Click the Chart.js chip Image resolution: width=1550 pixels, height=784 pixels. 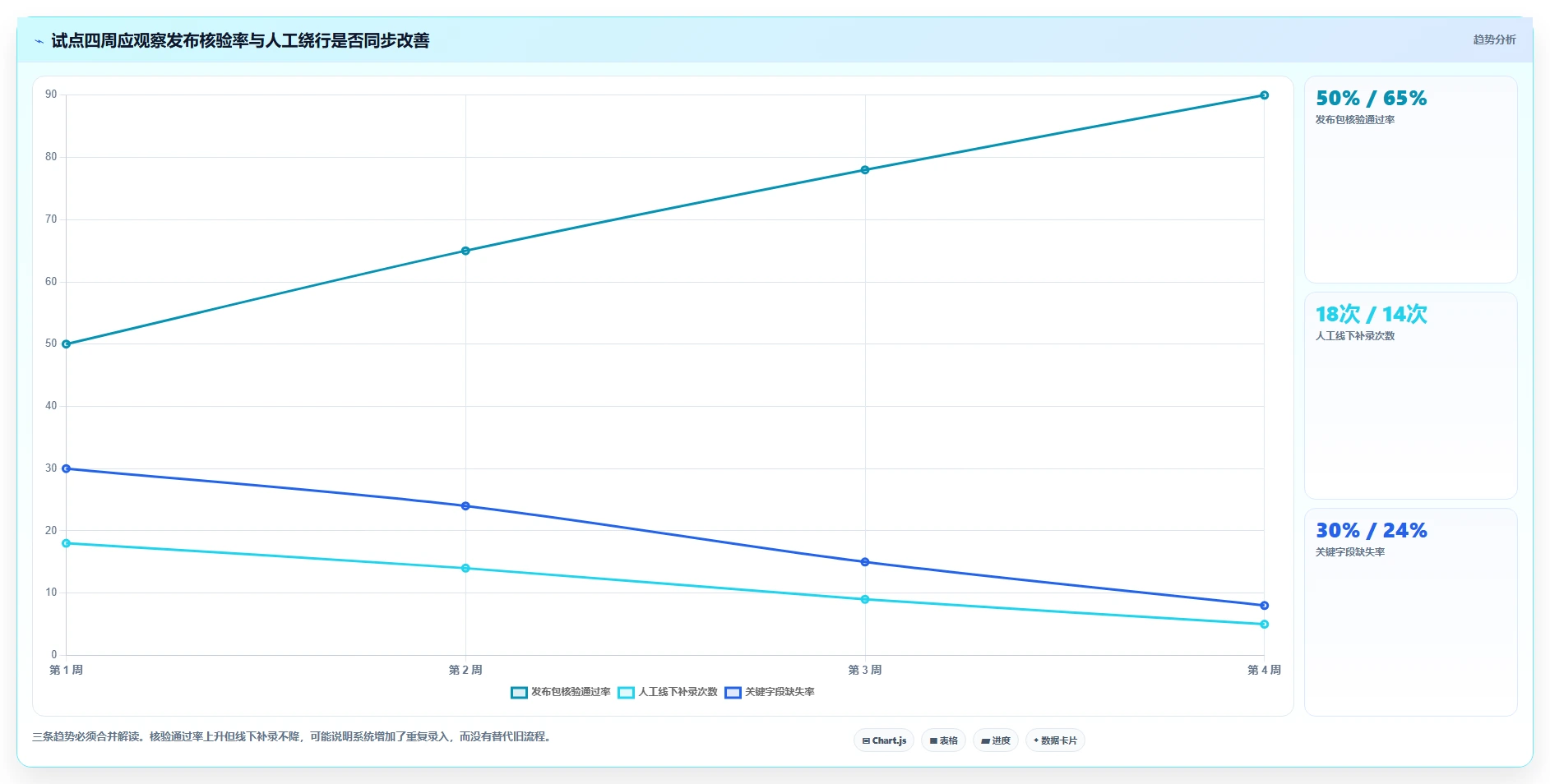click(884, 740)
